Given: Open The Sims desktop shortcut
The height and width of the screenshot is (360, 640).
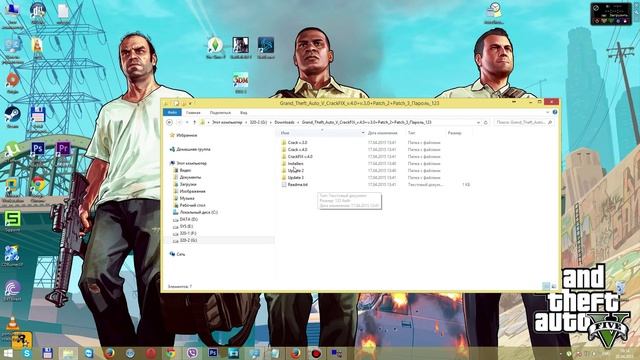Looking at the screenshot, I should [215, 47].
